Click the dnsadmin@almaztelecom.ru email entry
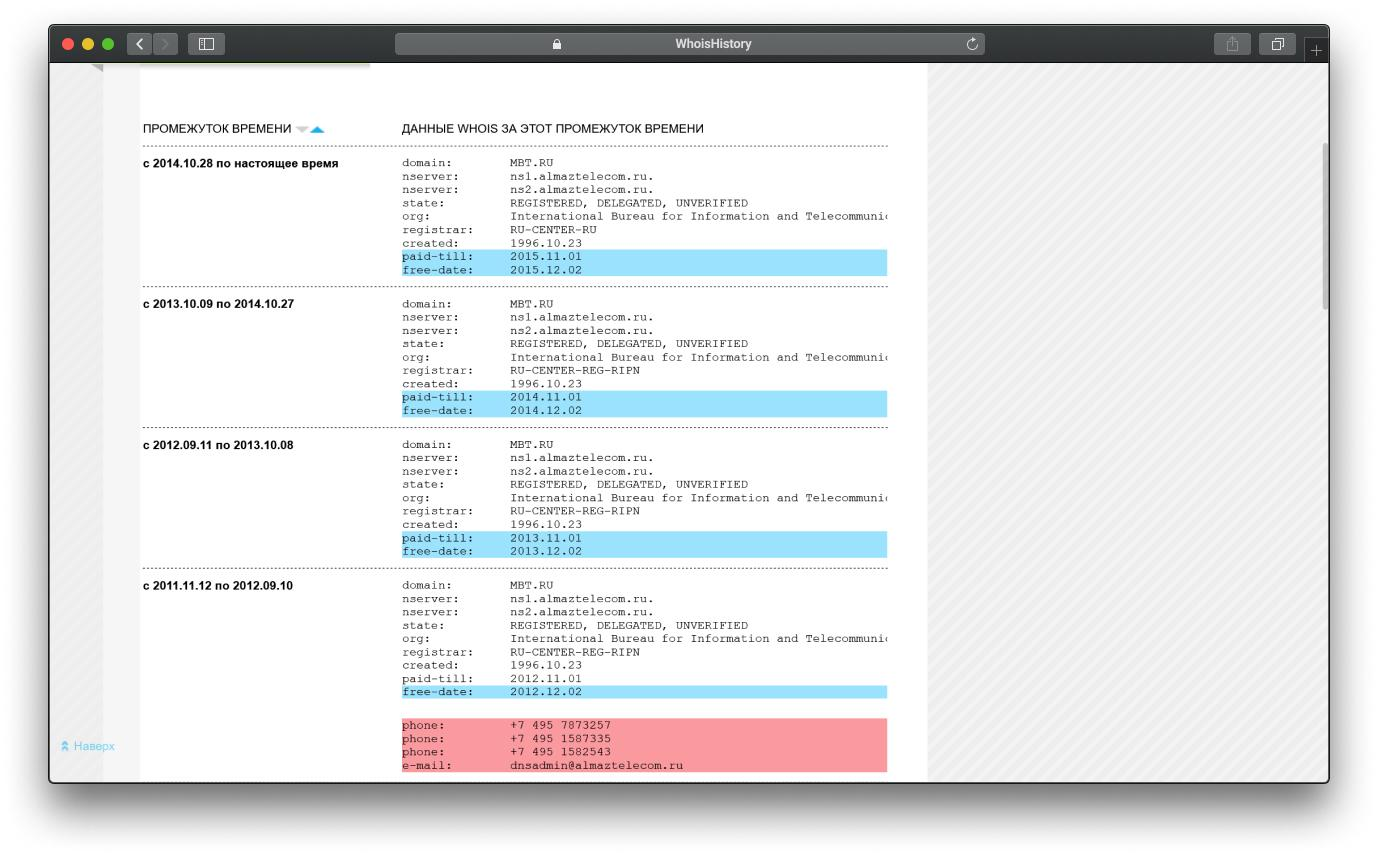 point(596,765)
